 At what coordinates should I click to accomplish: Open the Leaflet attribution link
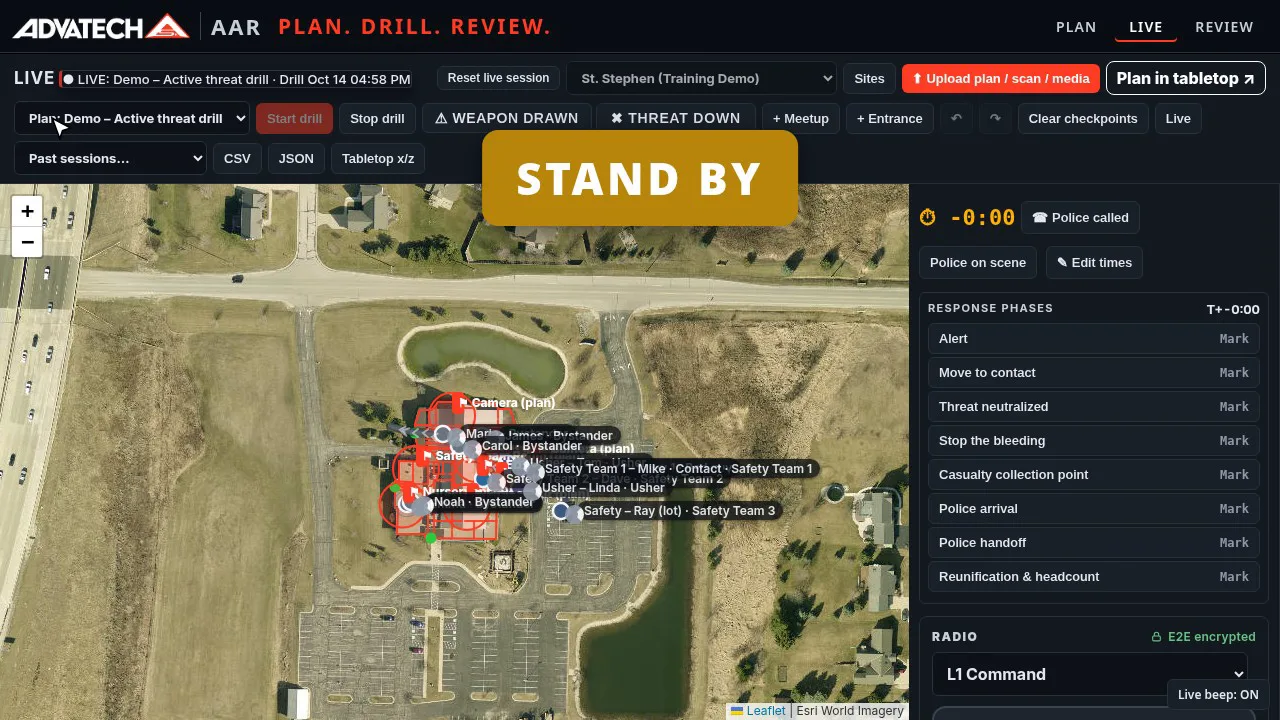pos(759,711)
